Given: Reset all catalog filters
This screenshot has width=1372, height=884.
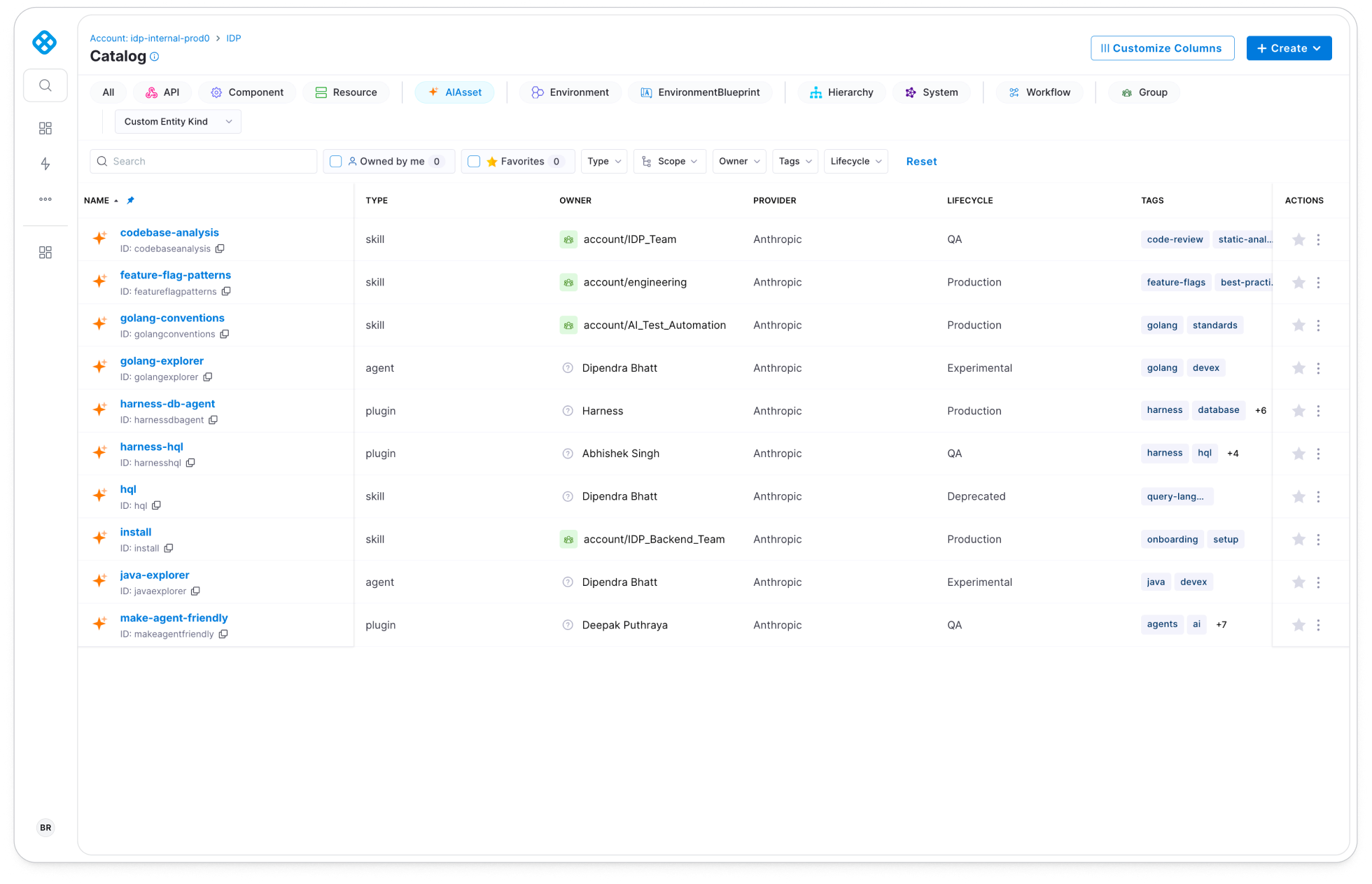Looking at the screenshot, I should pyautogui.click(x=921, y=162).
